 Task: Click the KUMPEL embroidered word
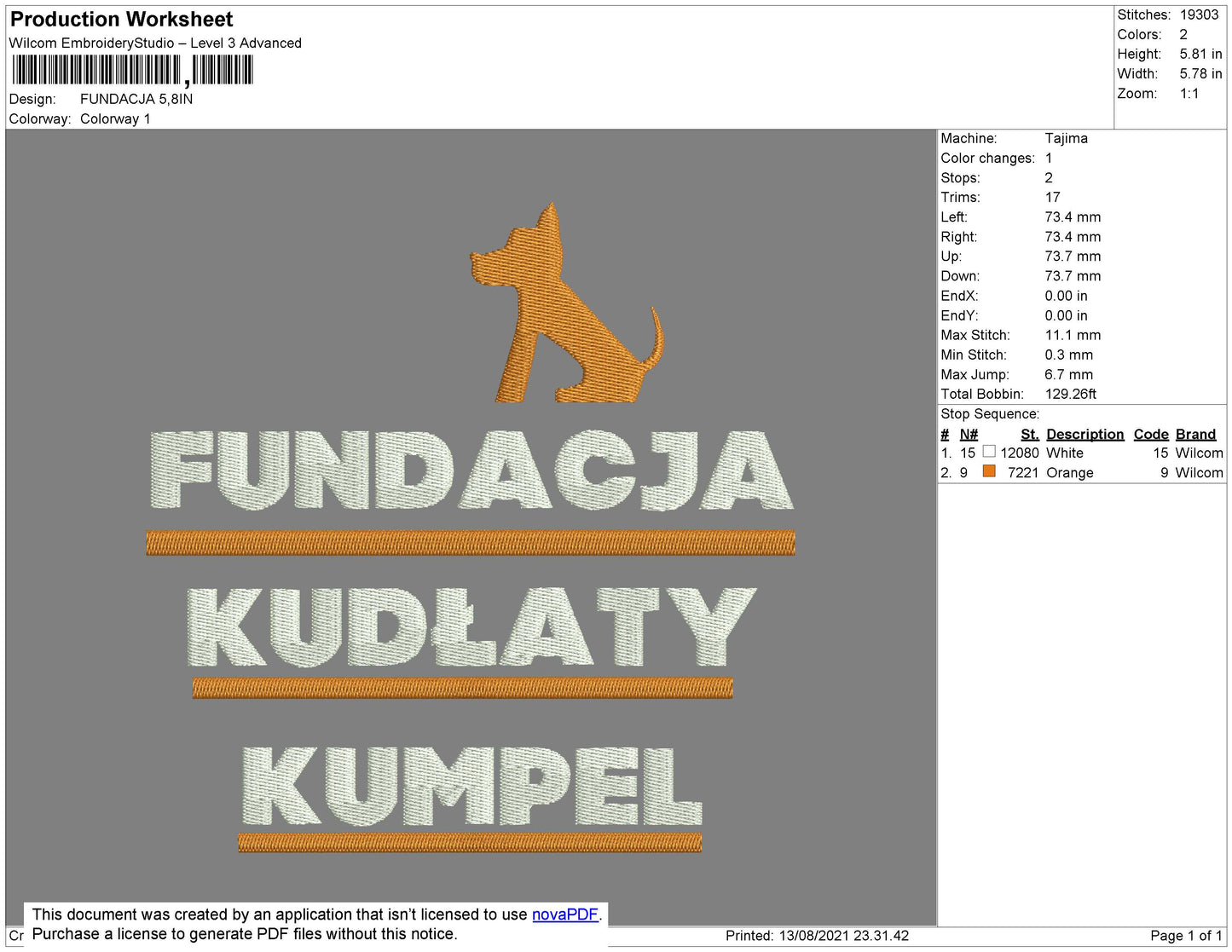click(471, 785)
